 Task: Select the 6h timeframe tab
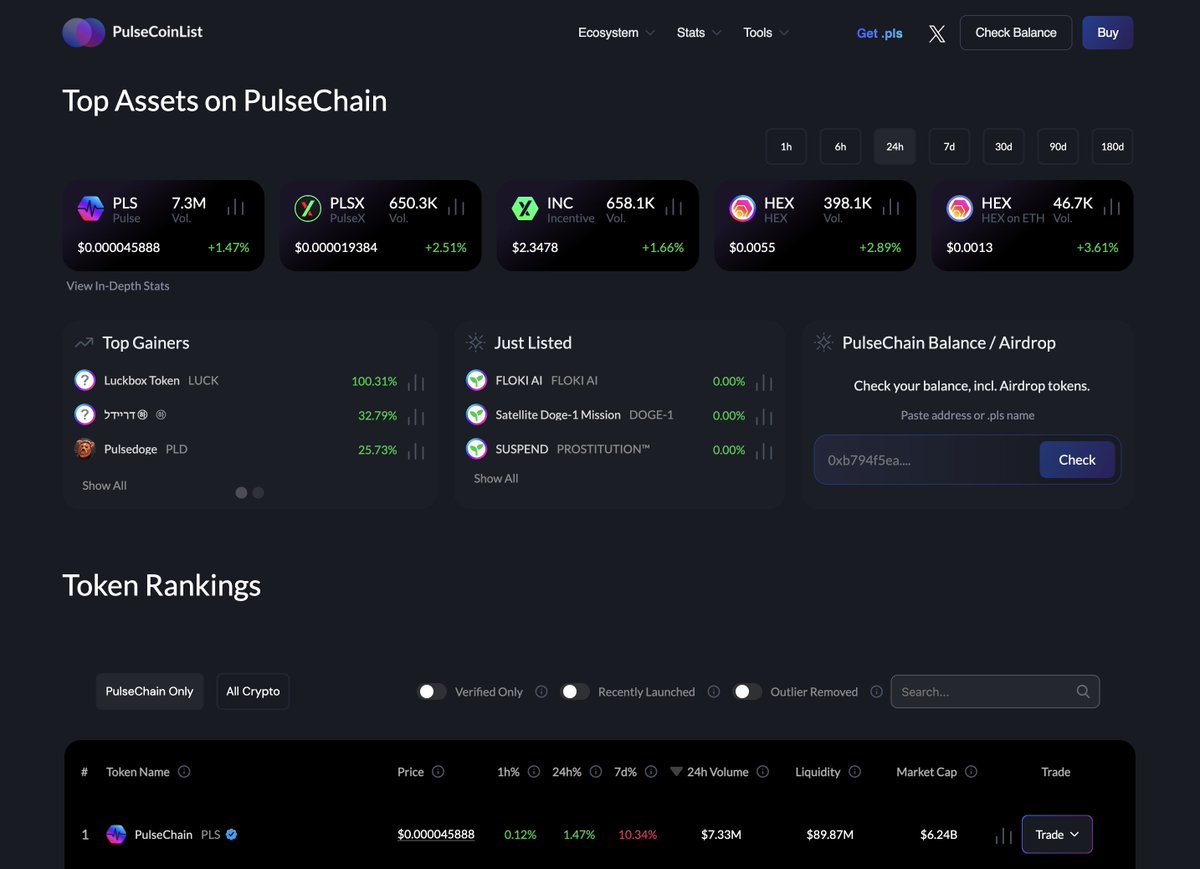coord(841,147)
